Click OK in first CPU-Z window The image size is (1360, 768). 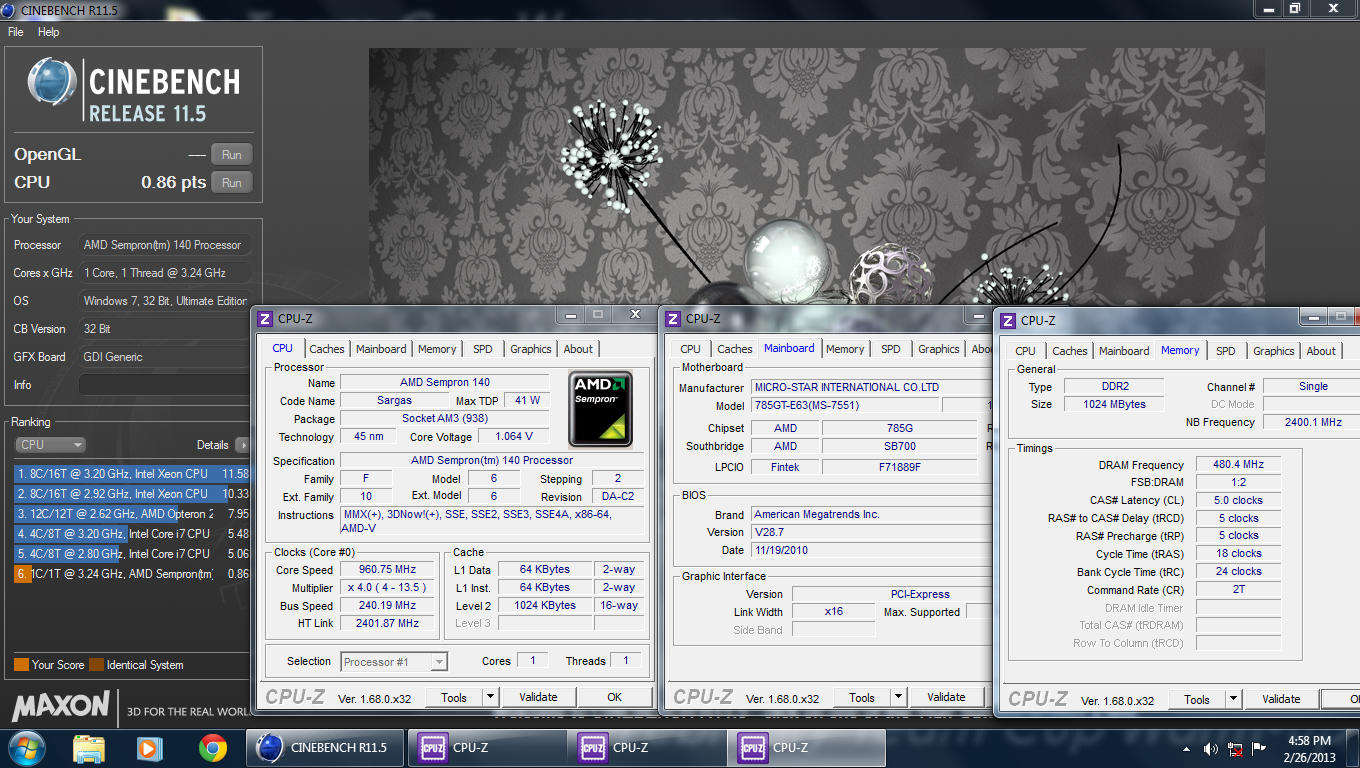[614, 697]
